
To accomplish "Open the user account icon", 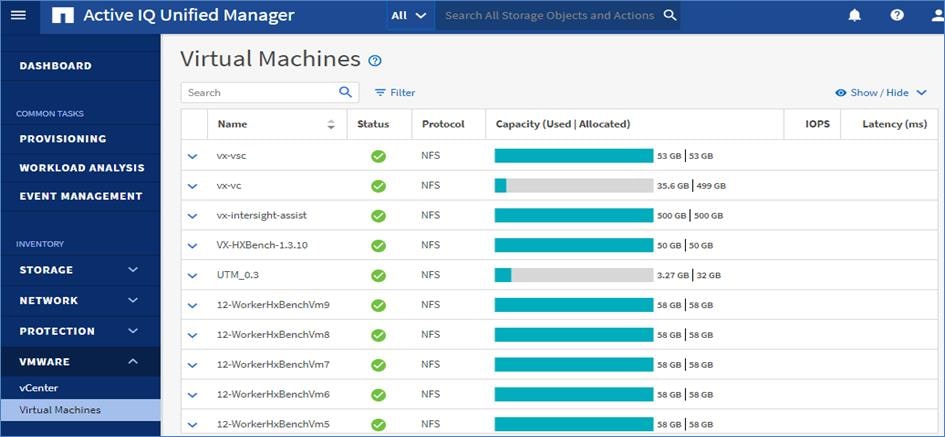I will click(937, 16).
